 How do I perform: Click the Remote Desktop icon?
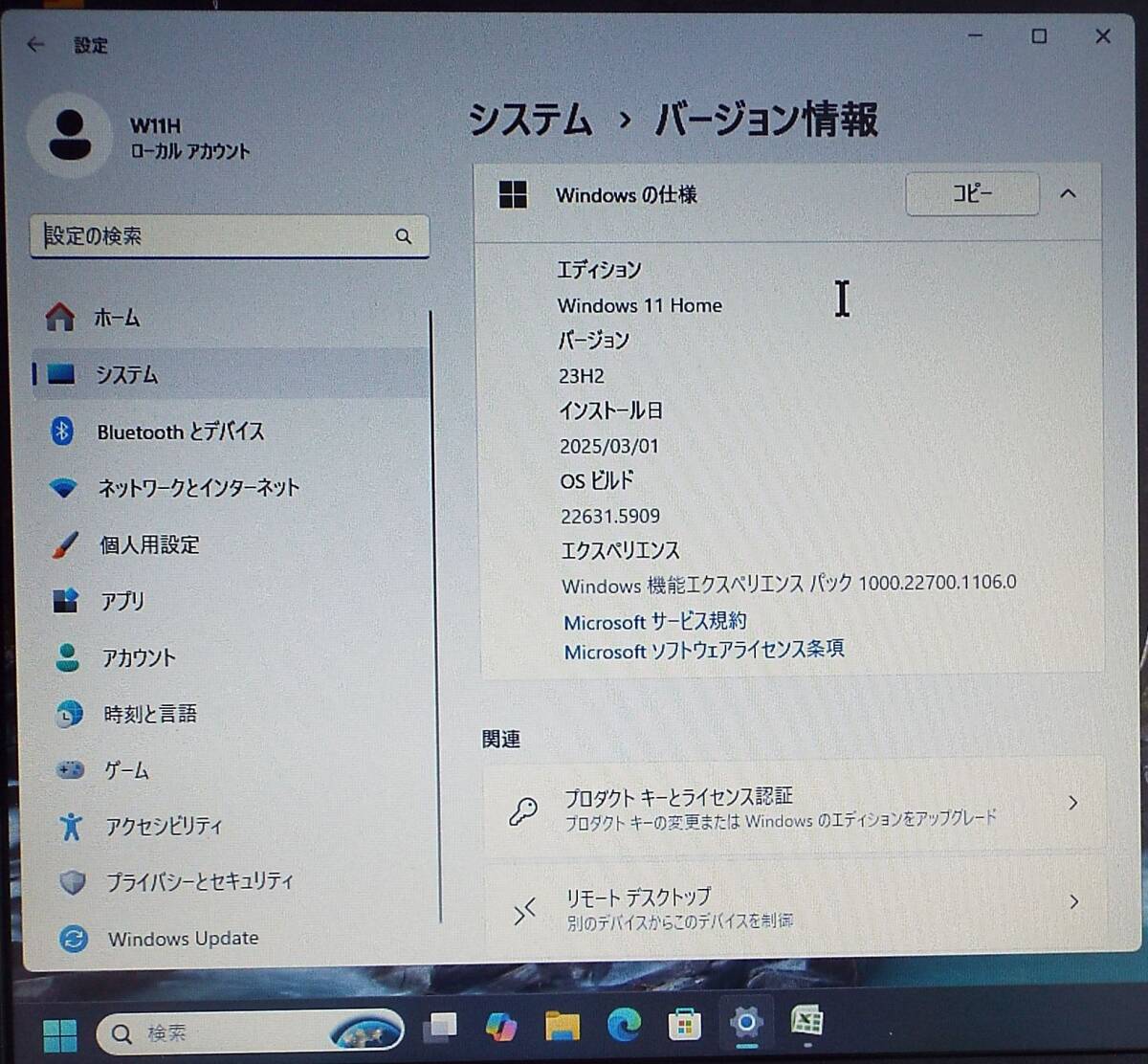click(x=524, y=910)
